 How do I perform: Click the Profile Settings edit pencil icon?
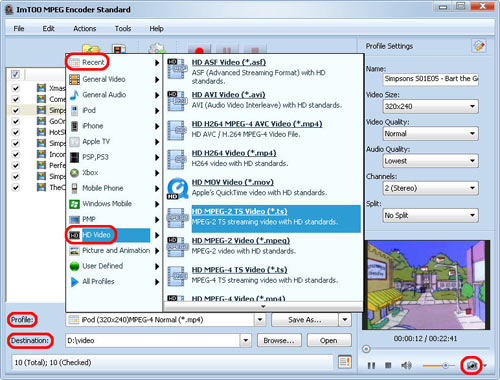point(479,46)
